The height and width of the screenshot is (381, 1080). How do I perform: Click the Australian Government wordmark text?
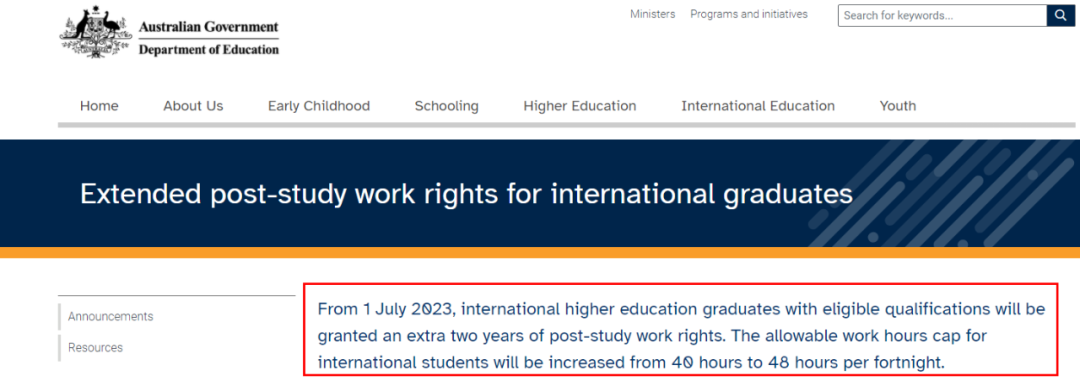point(209,28)
